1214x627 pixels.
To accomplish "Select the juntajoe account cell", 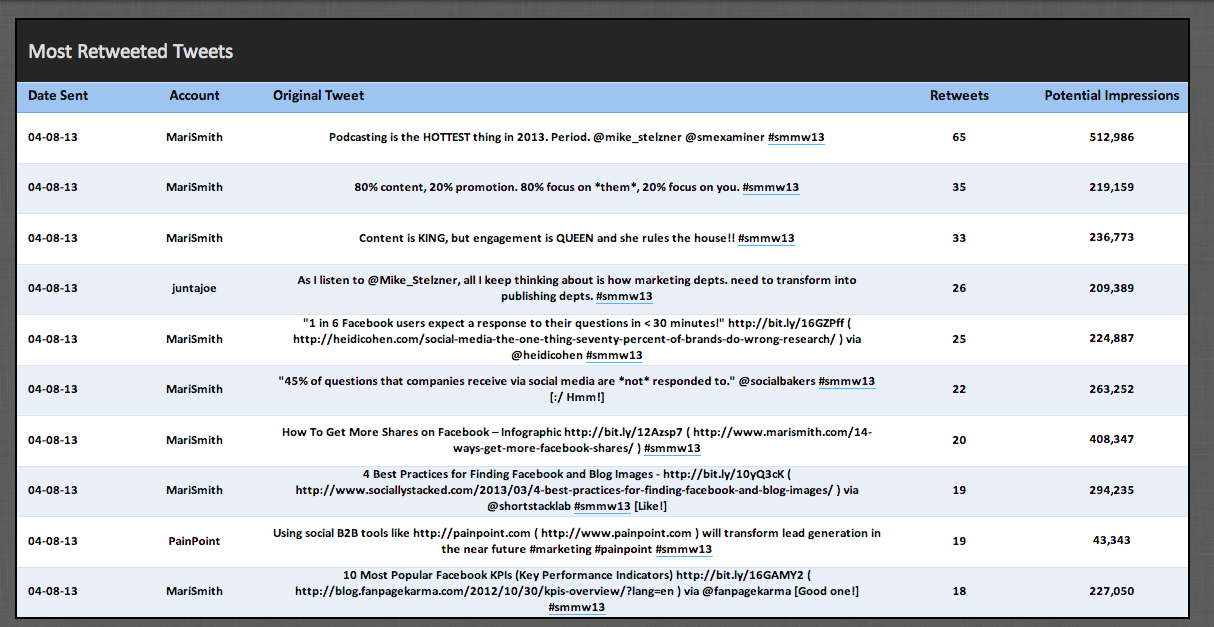I will click(x=194, y=288).
